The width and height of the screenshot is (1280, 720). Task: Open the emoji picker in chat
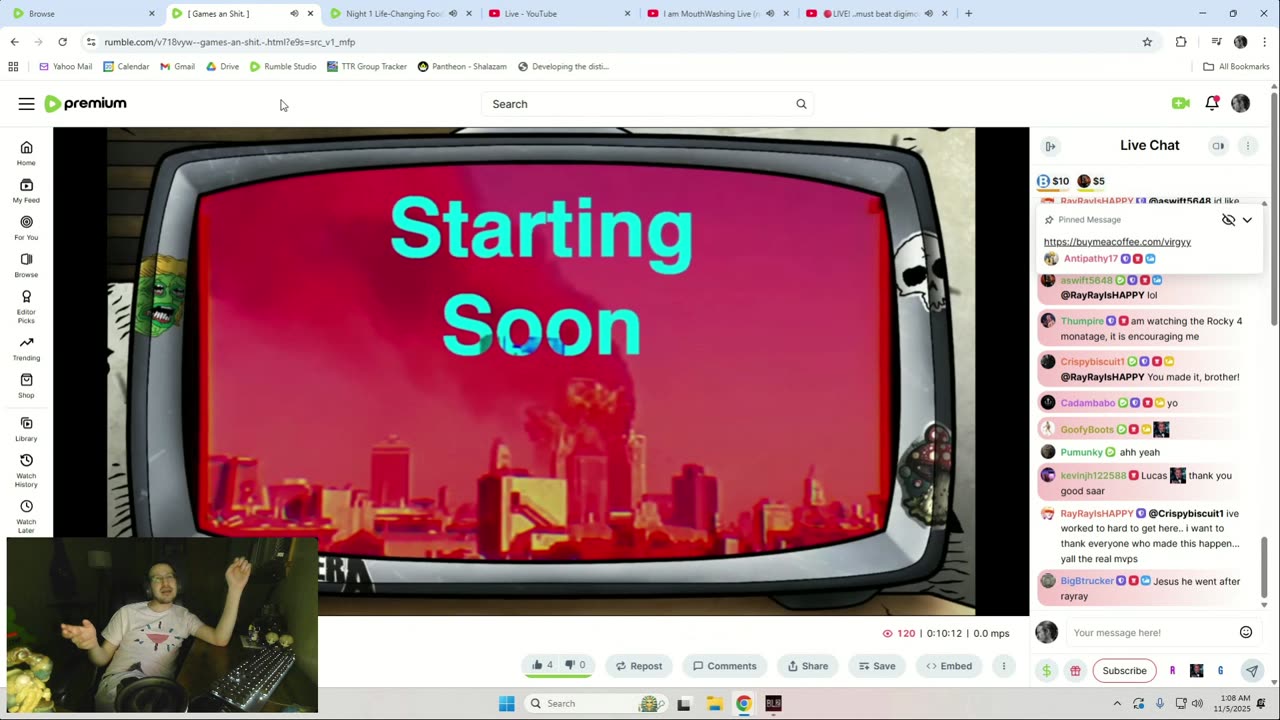[x=1246, y=632]
